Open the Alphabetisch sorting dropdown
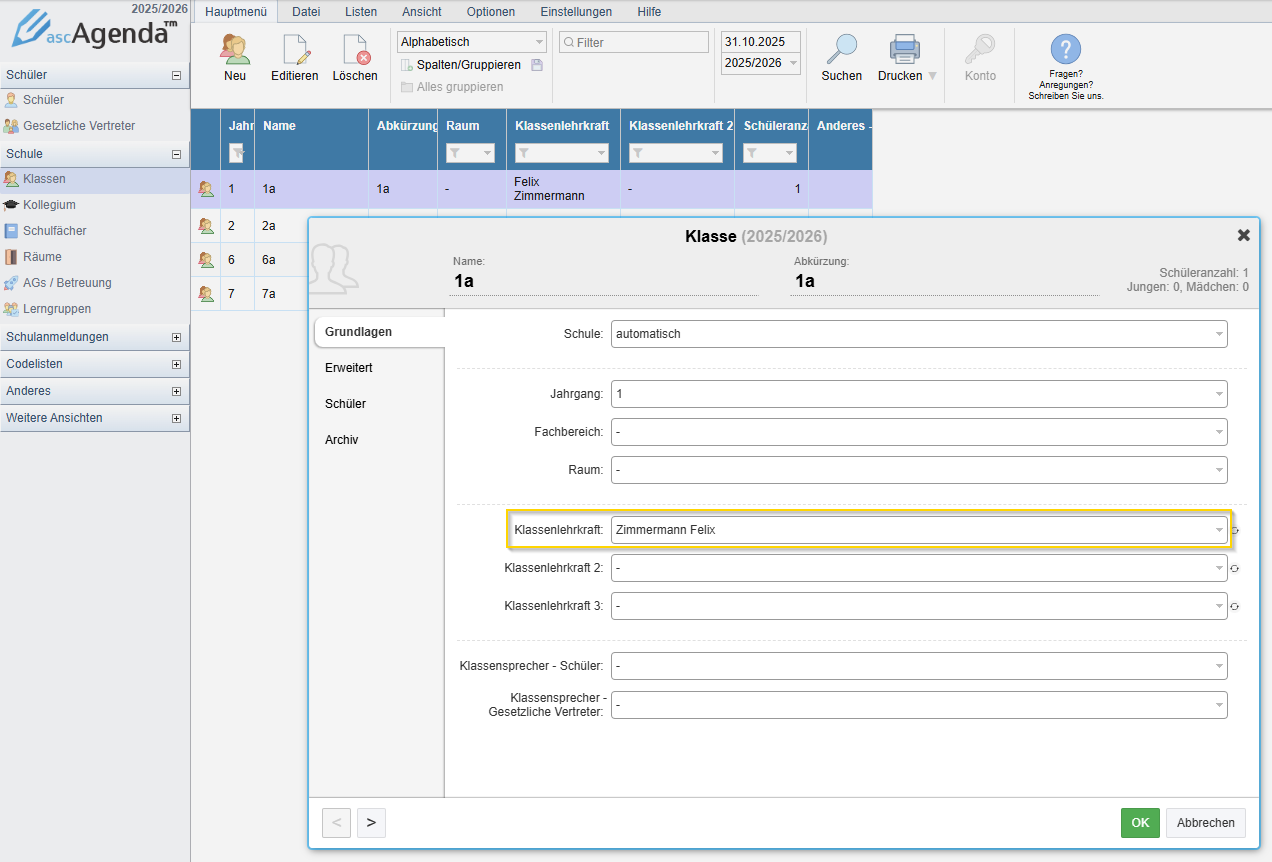Screen dimensions: 1272x862 point(472,42)
